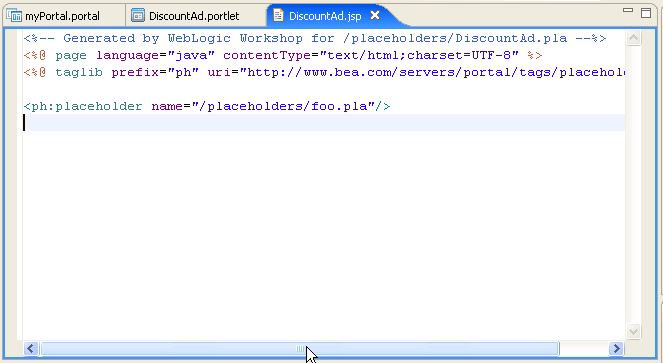Click the contentType="text/html;charset=UTF-8" attribute

[x=371, y=55]
